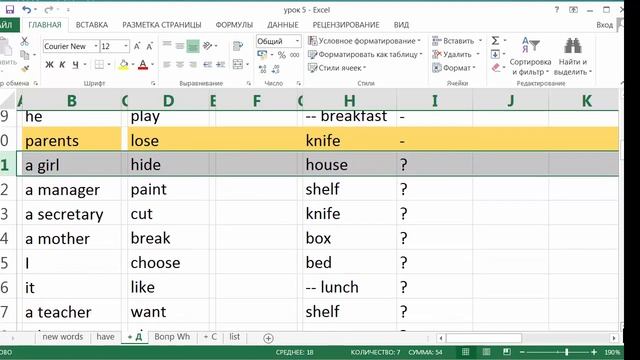This screenshot has height=360, width=640.
Task: Click the red font color A icon
Action: tap(143, 64)
